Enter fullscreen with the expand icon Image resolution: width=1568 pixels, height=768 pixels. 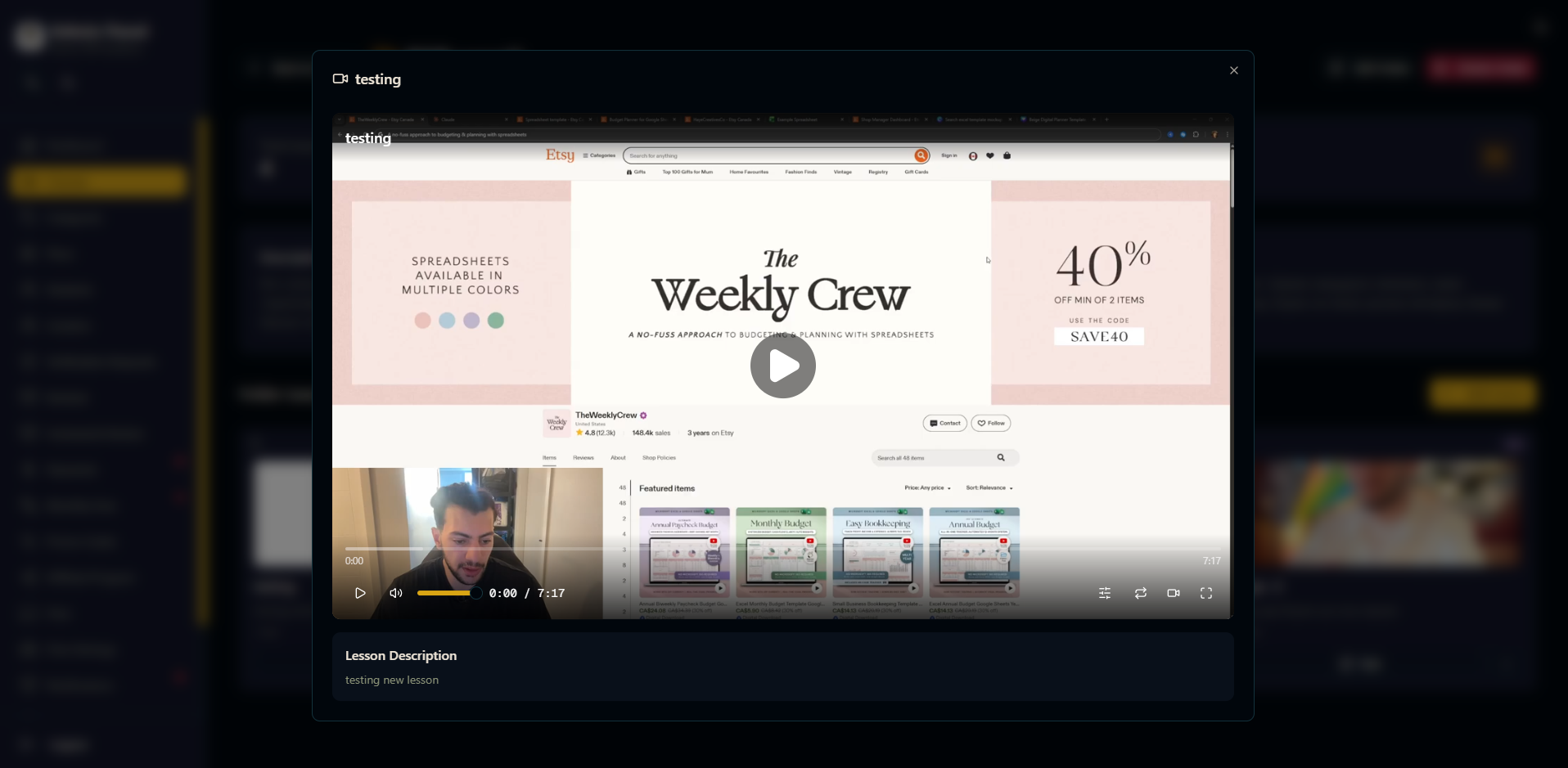[1206, 593]
